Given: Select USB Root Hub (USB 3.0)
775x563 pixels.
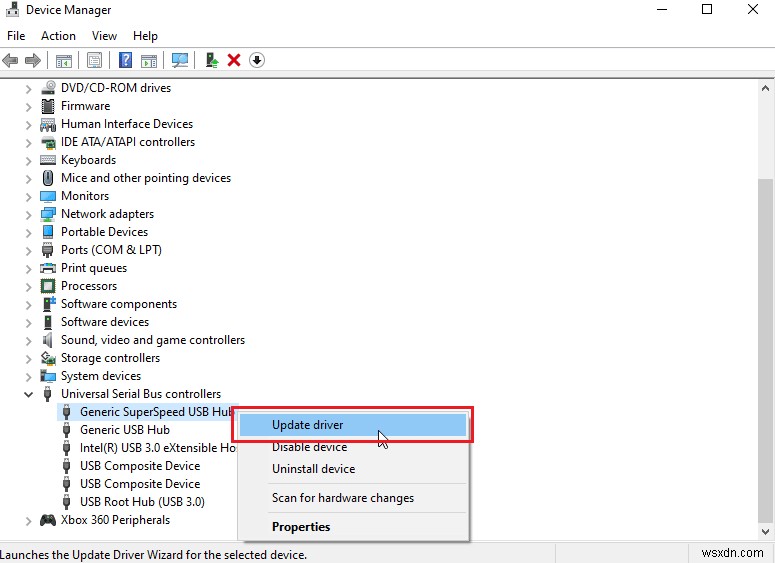Looking at the screenshot, I should click(x=142, y=502).
